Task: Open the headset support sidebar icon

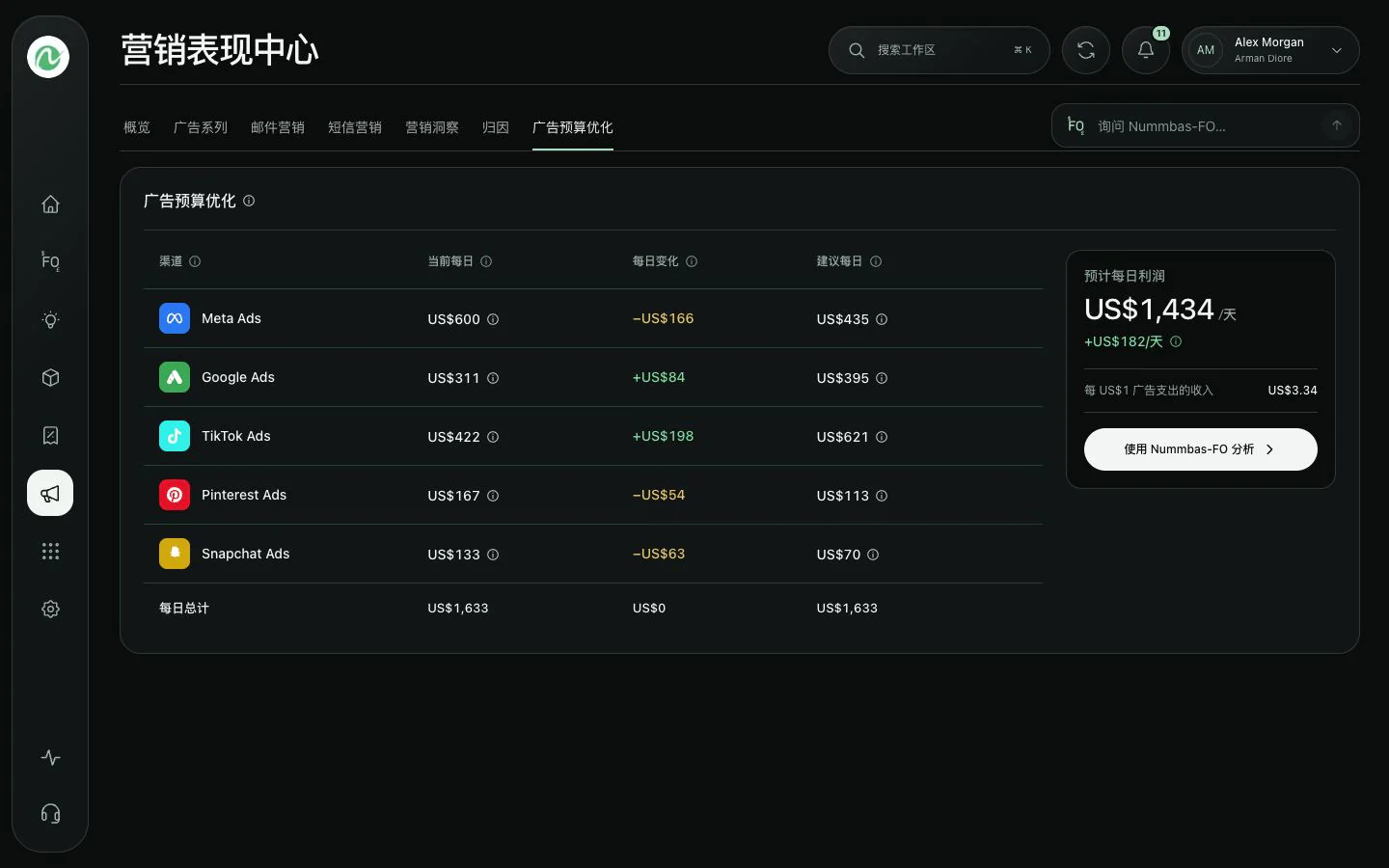Action: point(50,813)
